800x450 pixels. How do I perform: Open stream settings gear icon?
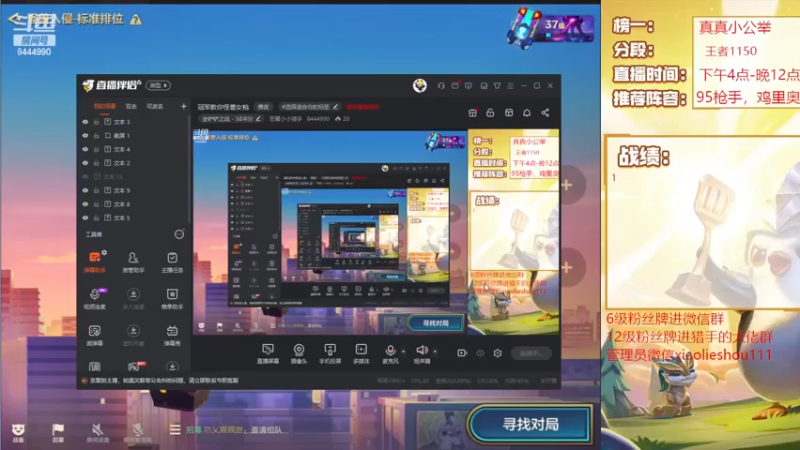497,353
